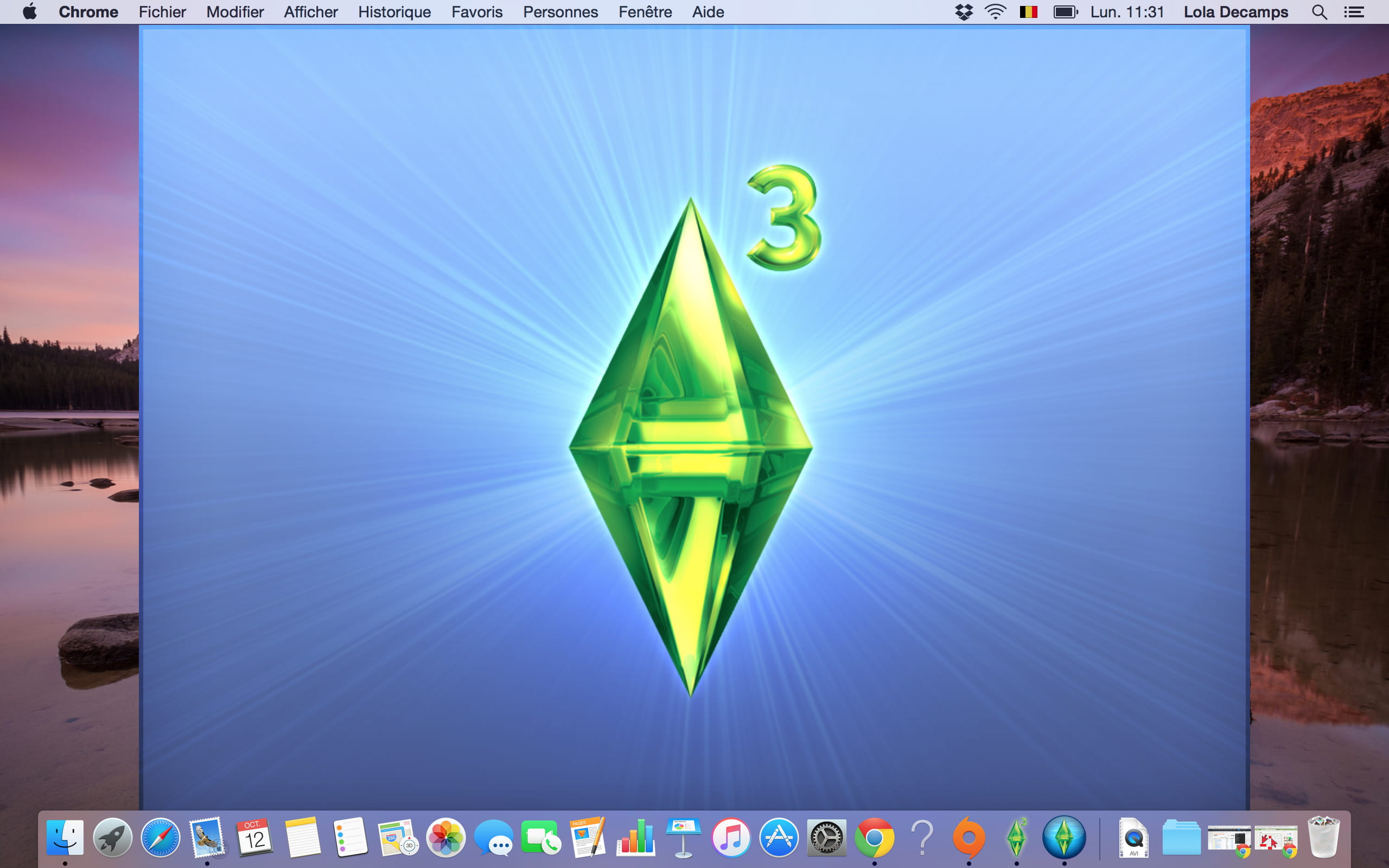Open Maps icon in Dock
Image resolution: width=1389 pixels, height=868 pixels.
tap(398, 838)
